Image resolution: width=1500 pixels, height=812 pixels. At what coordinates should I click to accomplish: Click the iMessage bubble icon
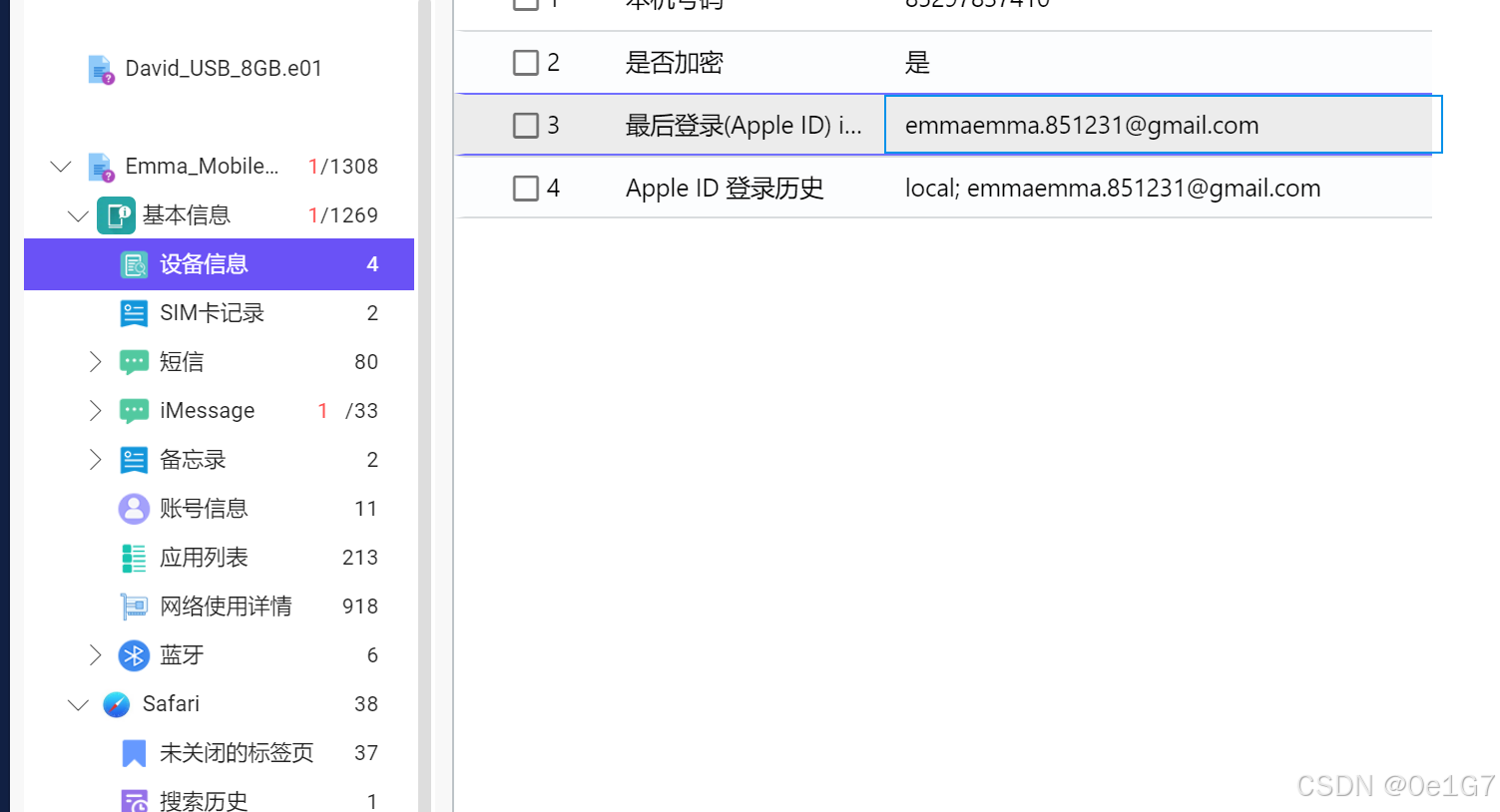tap(134, 411)
